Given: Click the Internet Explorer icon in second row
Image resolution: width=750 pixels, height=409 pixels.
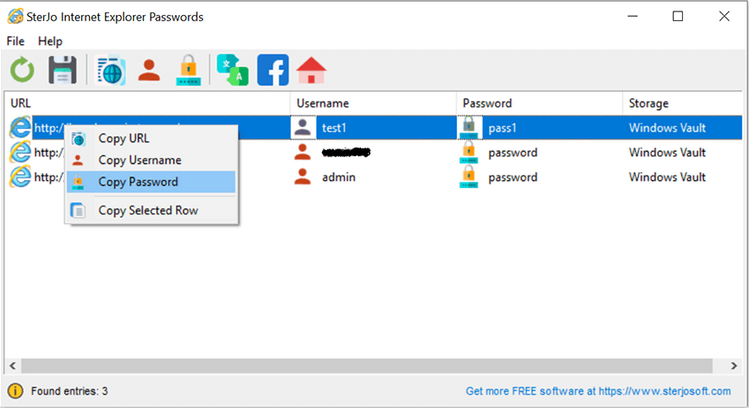Looking at the screenshot, I should coord(20,152).
